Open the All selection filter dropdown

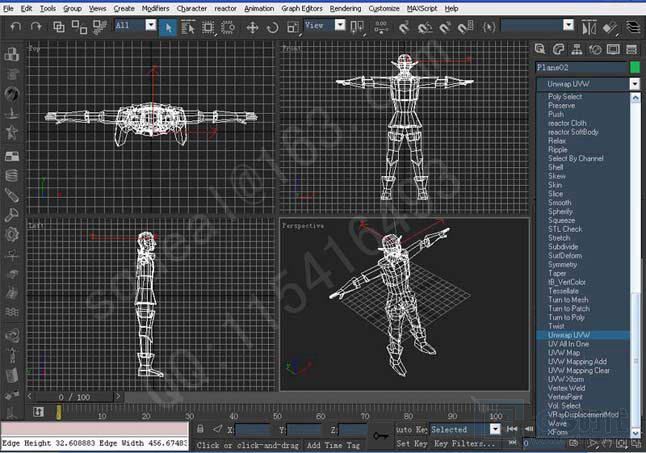click(151, 26)
